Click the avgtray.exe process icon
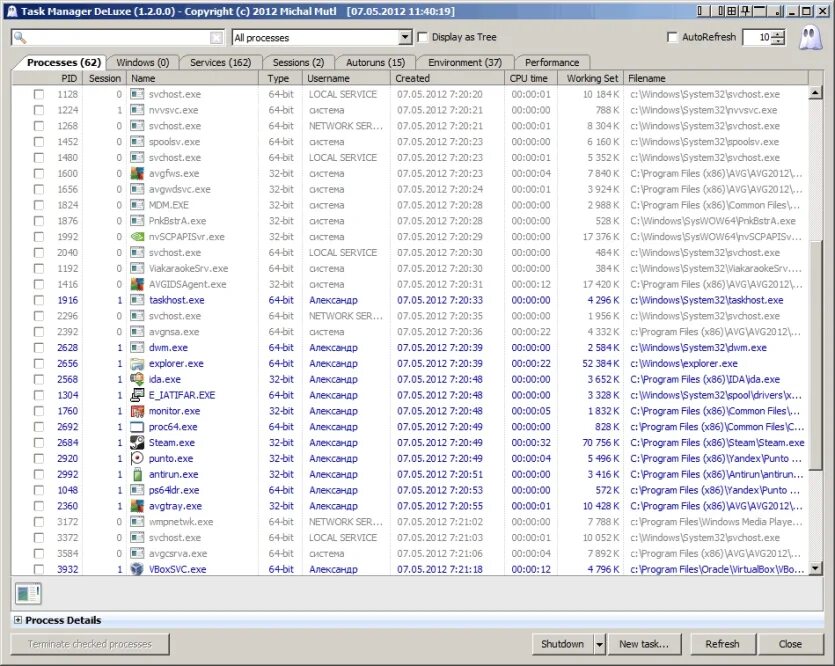The image size is (835, 666). 137,506
